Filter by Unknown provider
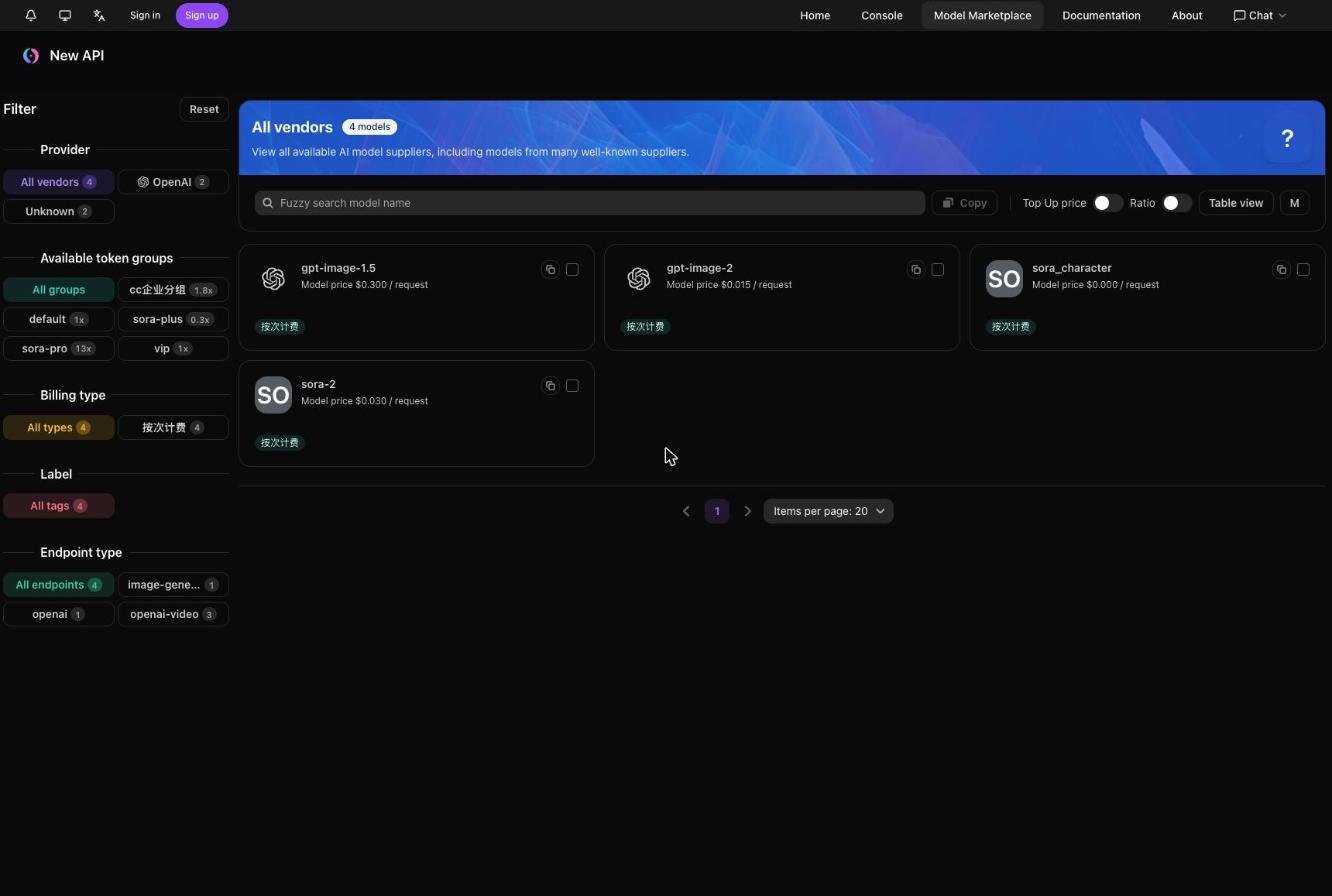Image resolution: width=1332 pixels, height=896 pixels. (58, 211)
